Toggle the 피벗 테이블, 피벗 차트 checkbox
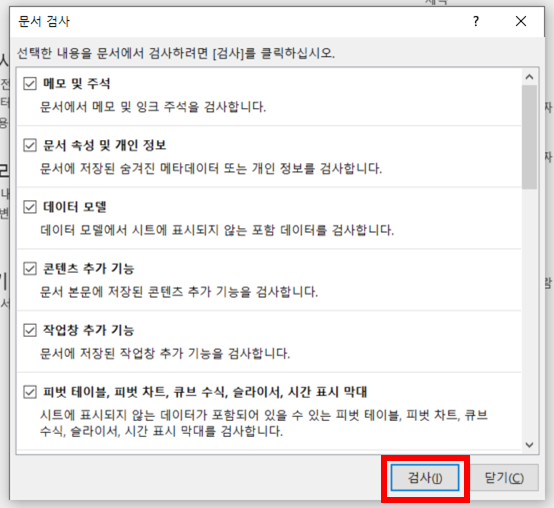This screenshot has width=554, height=508. (30, 392)
